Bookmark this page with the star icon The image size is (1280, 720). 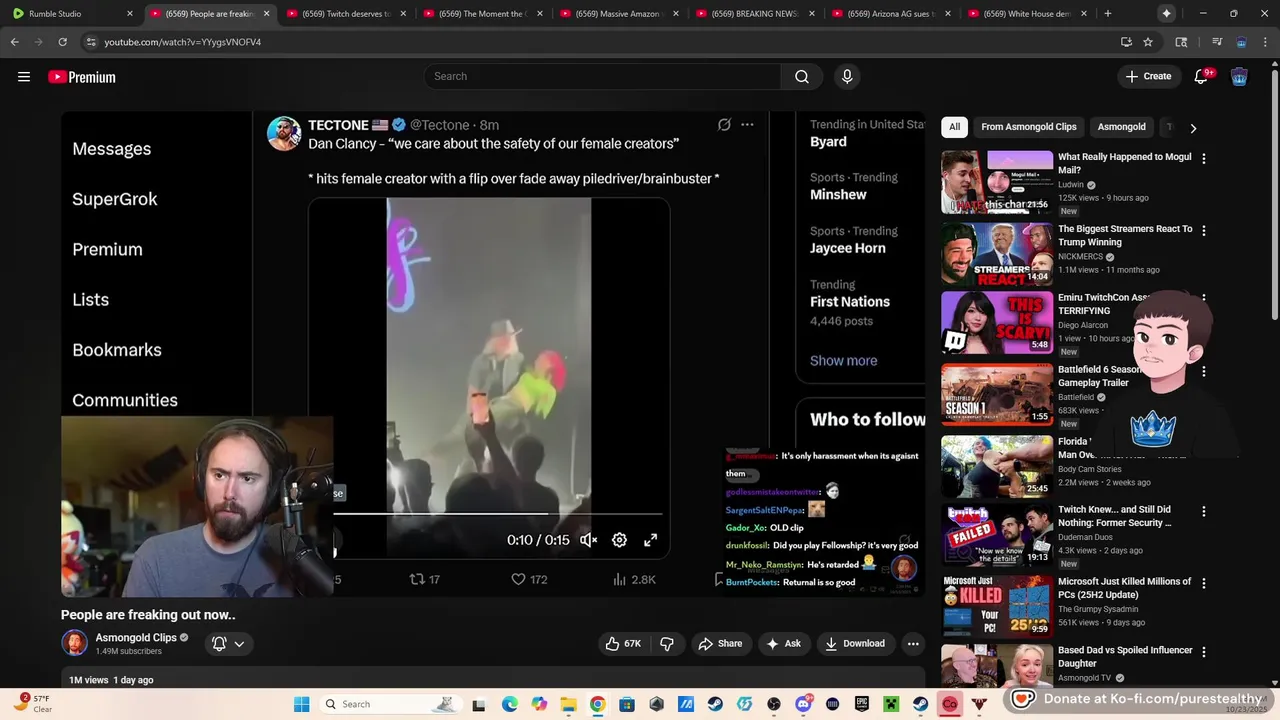point(1148,42)
